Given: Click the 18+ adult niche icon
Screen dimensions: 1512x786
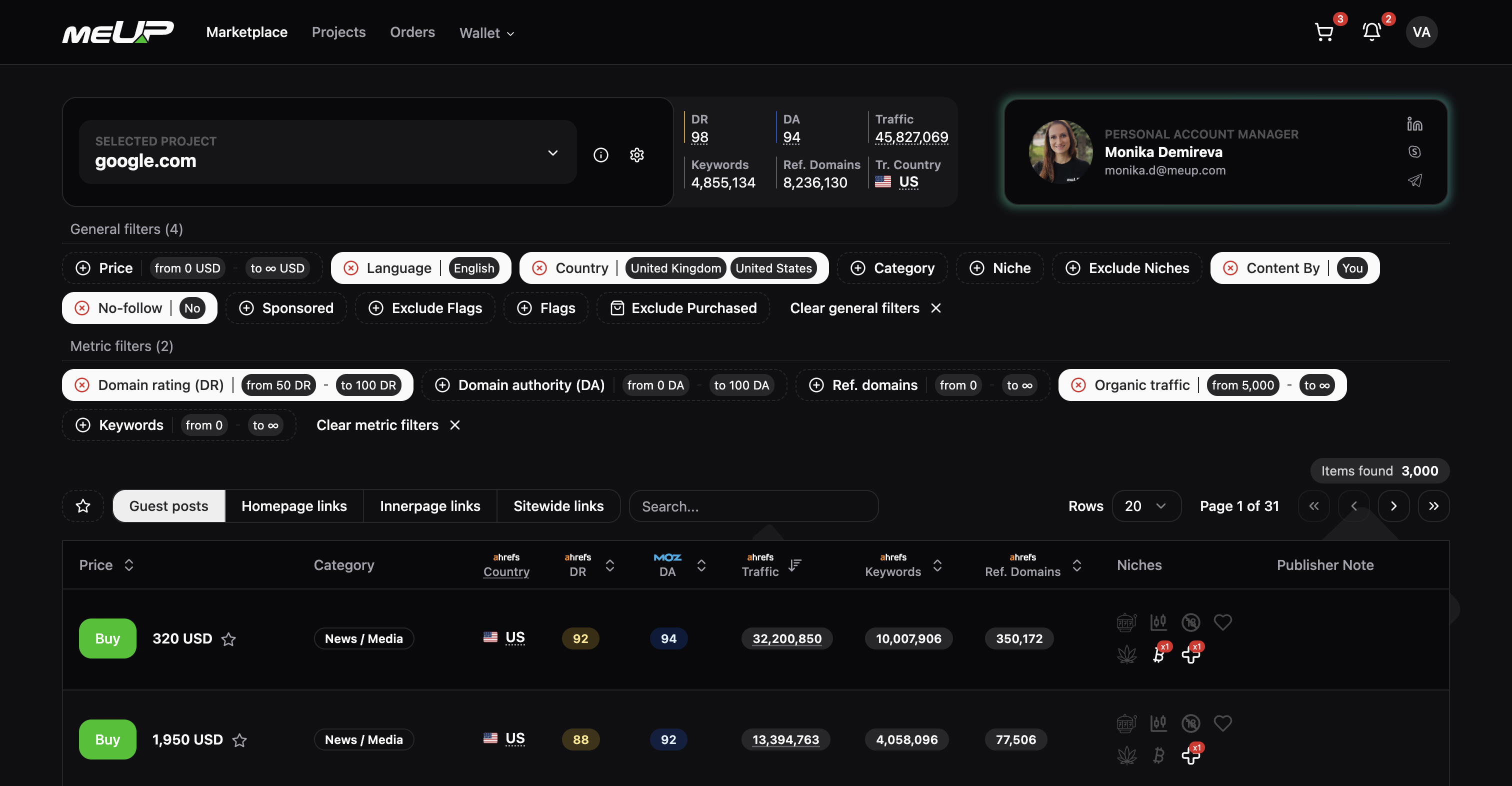Looking at the screenshot, I should tap(1191, 622).
